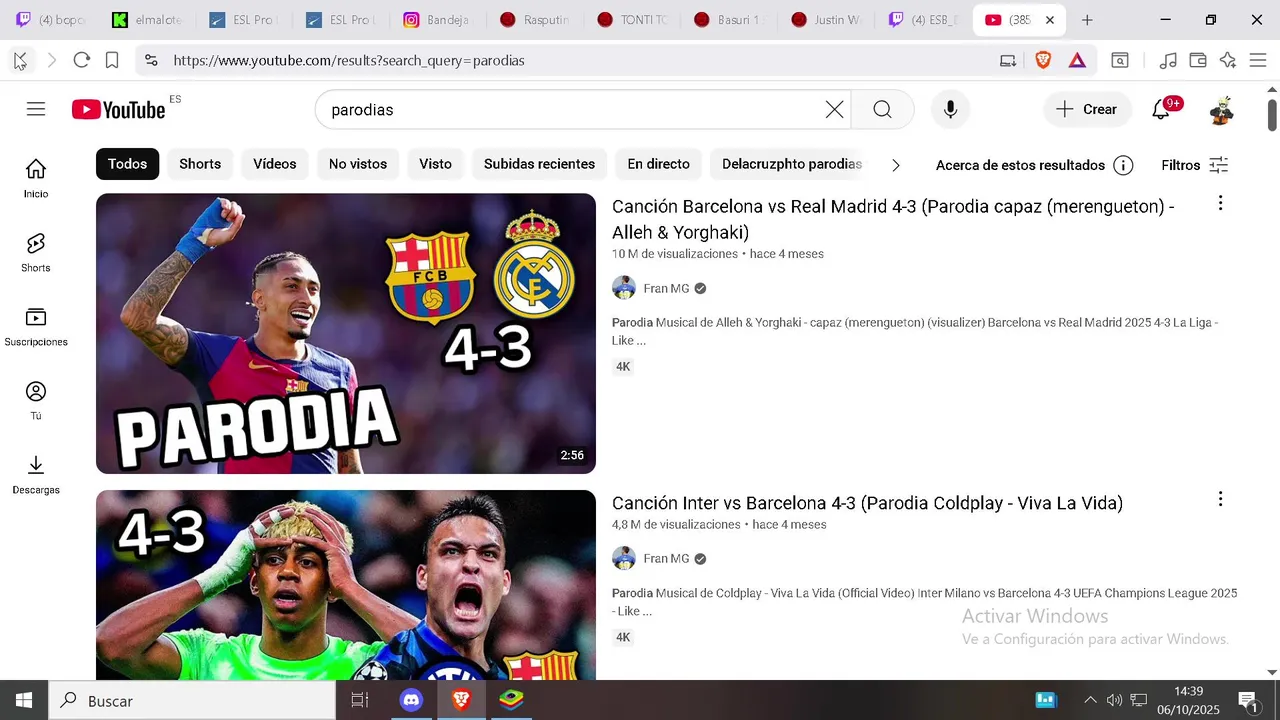Viewport: 1280px width, 720px height.
Task: Open three-dot menu for Inter vs Barcelona video
Action: 1220,499
